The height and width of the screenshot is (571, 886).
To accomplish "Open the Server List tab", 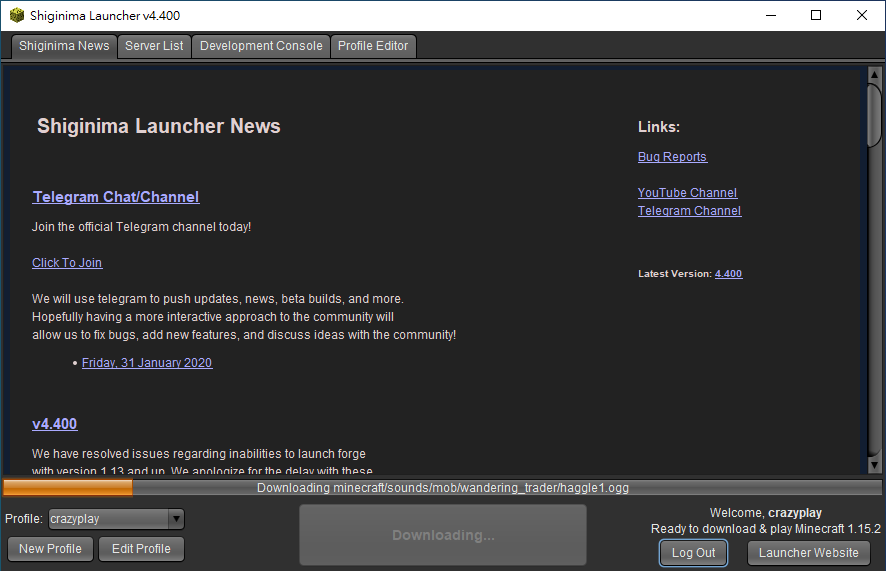I will (154, 46).
